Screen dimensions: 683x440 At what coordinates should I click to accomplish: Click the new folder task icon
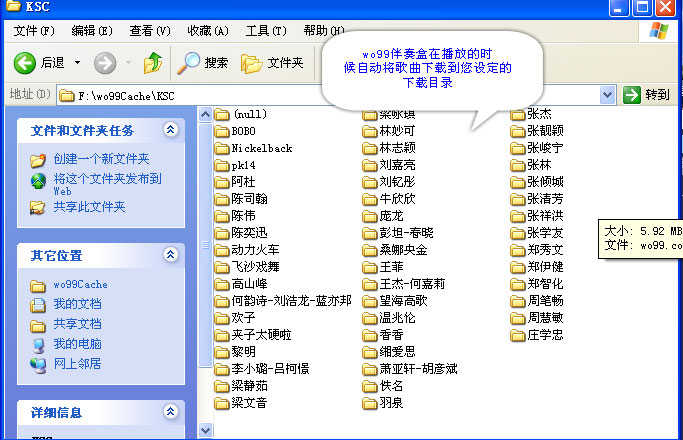coord(38,160)
